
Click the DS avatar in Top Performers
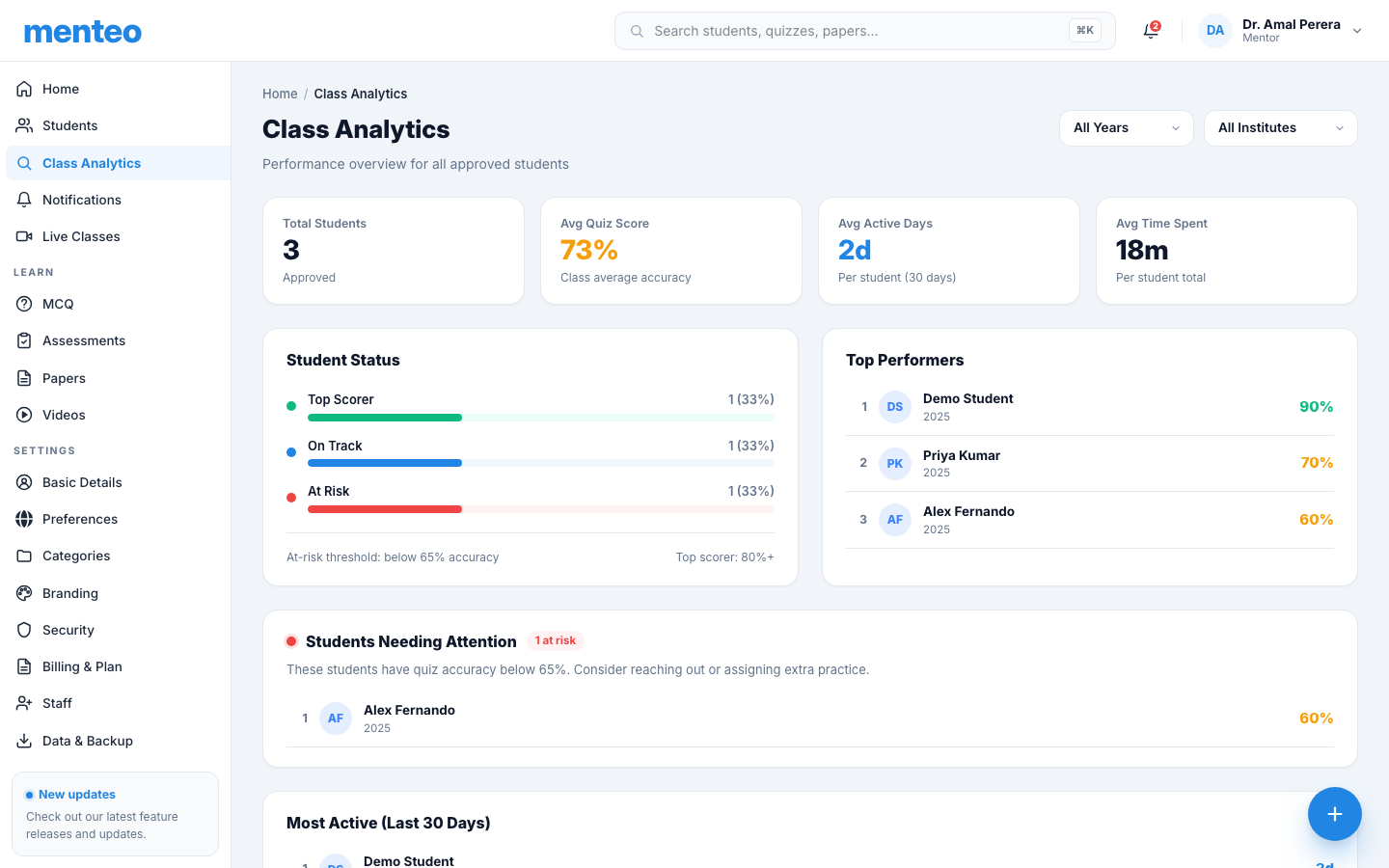click(895, 407)
